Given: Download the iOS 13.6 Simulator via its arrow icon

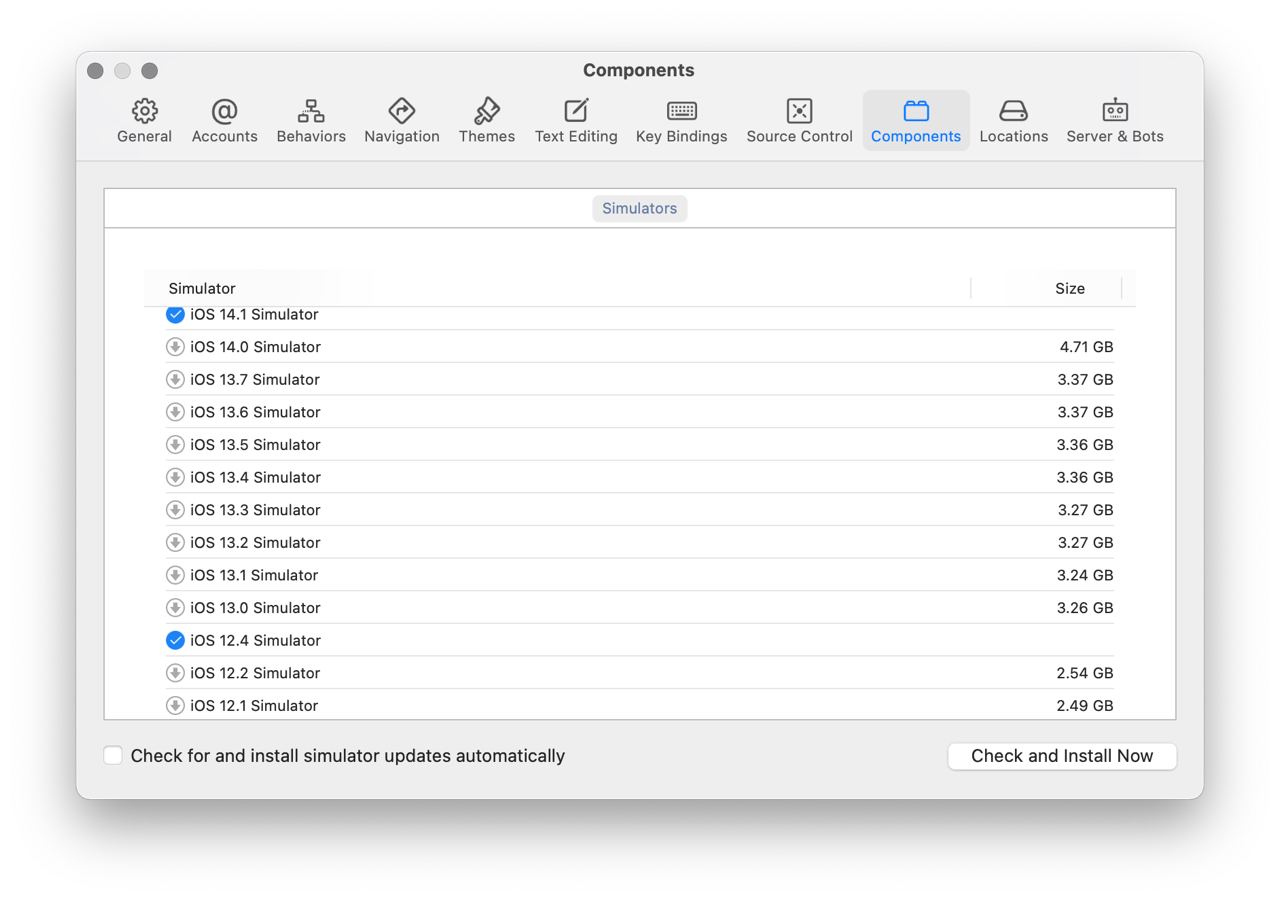Looking at the screenshot, I should coord(175,412).
